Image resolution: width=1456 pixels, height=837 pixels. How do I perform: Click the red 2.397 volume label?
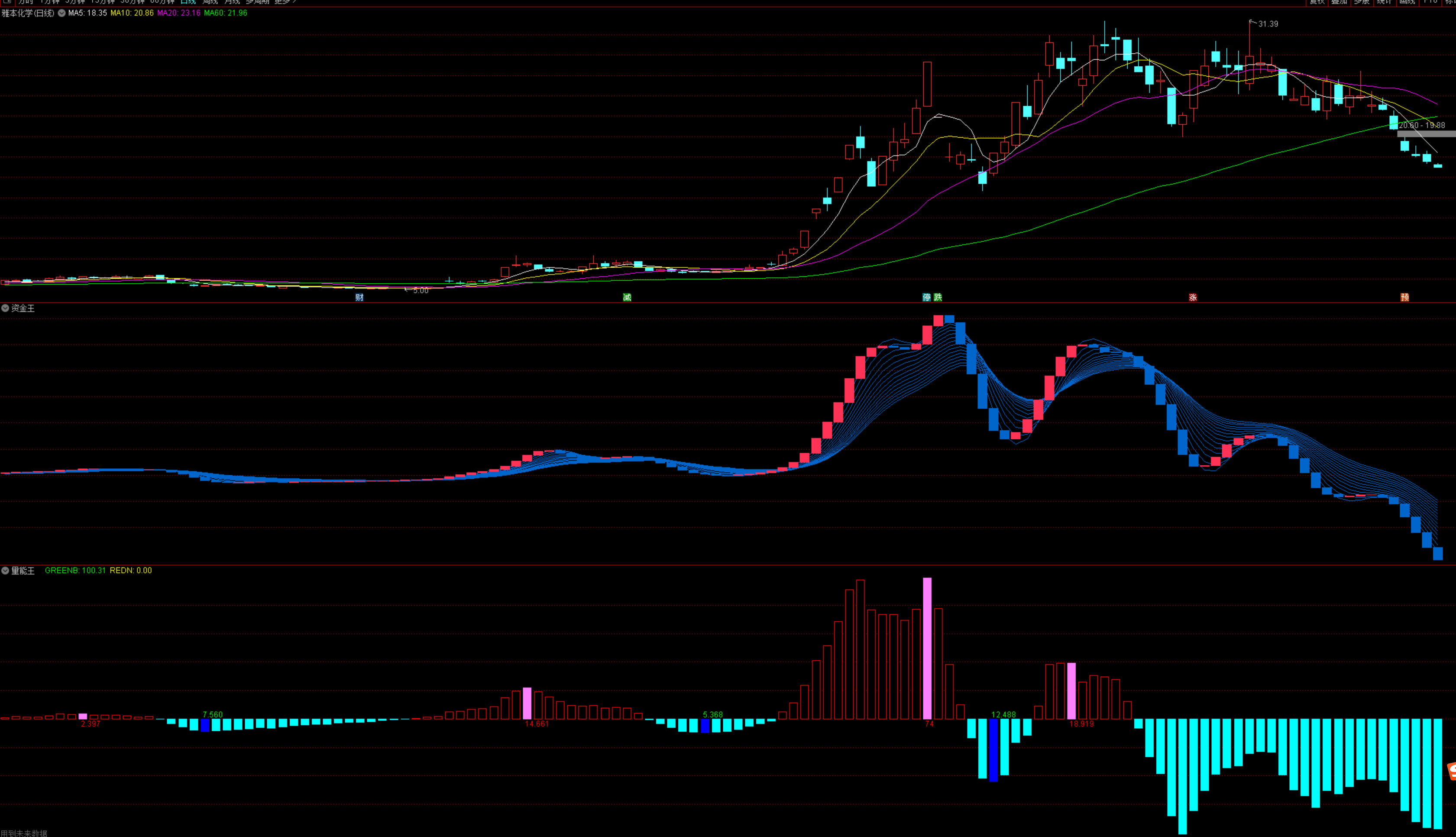91,724
